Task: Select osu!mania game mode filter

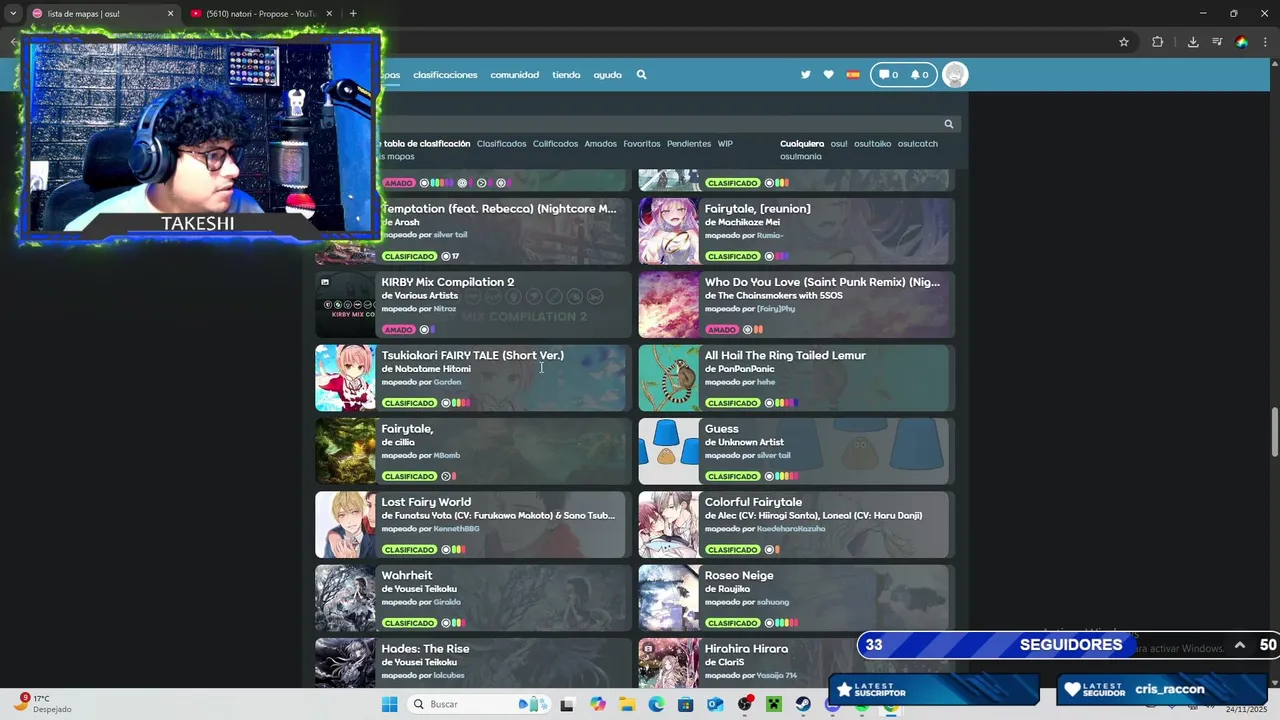Action: (x=801, y=157)
